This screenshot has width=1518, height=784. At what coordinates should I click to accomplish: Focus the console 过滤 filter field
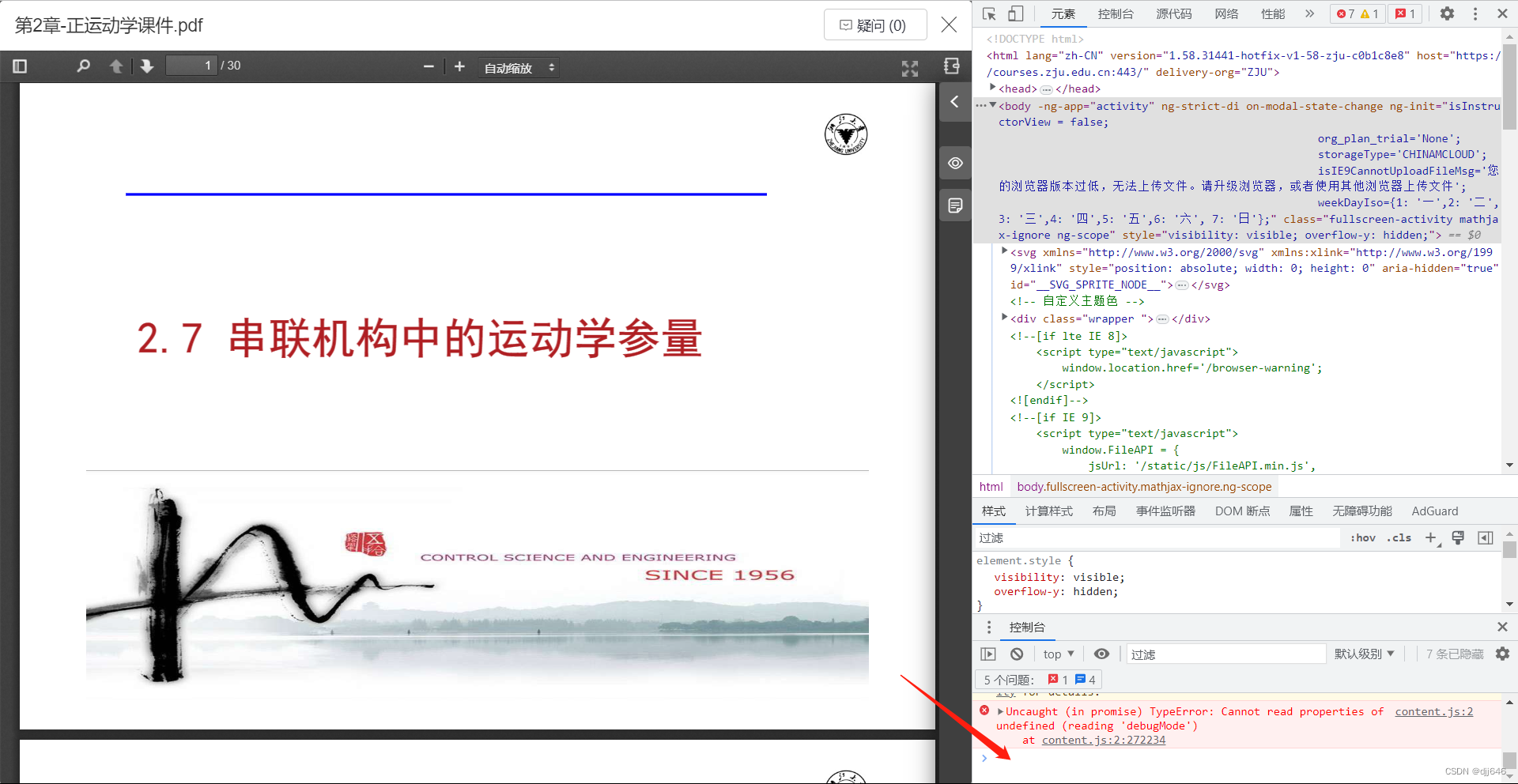click(x=1225, y=654)
